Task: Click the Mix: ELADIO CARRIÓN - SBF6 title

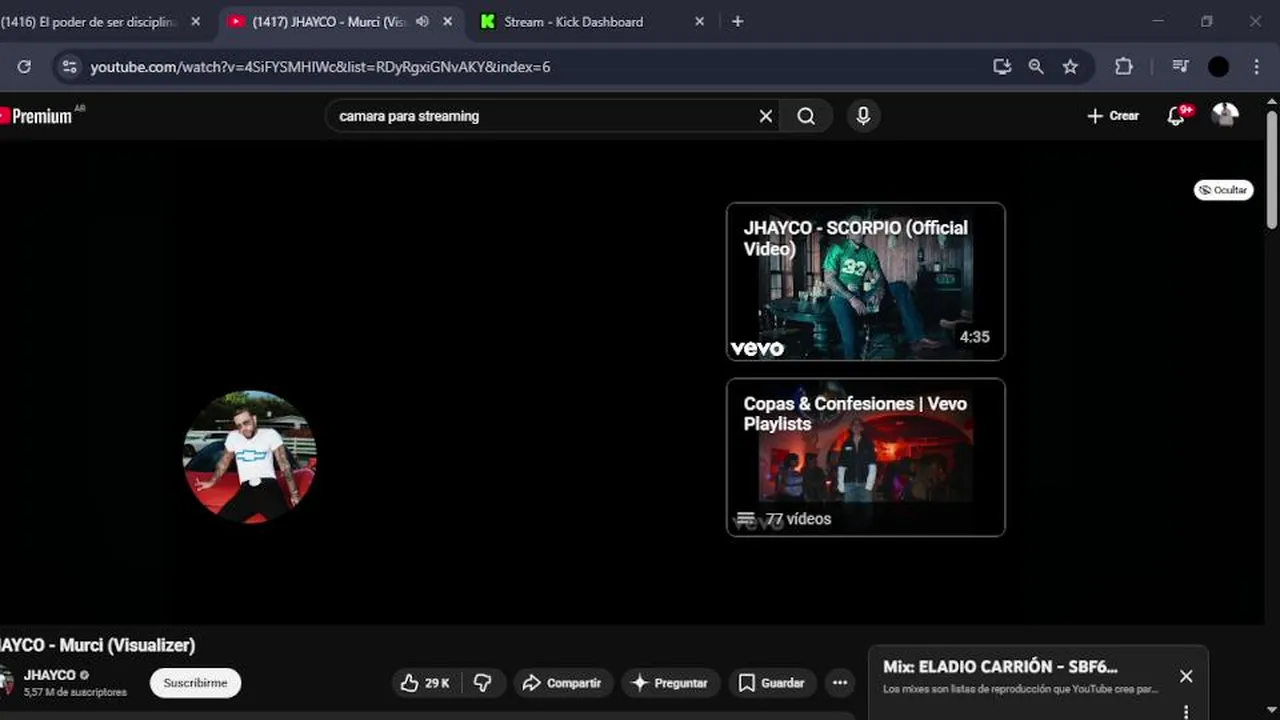Action: pyautogui.click(x=1000, y=667)
